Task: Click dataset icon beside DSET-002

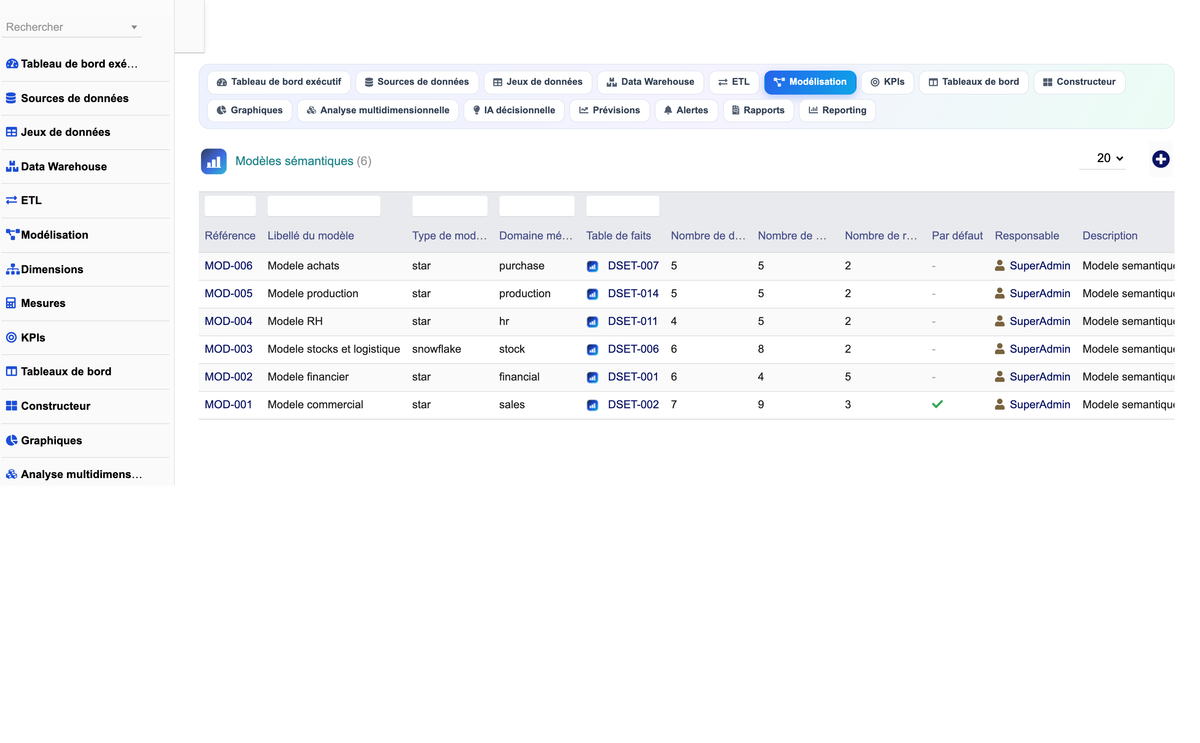Action: pos(592,405)
